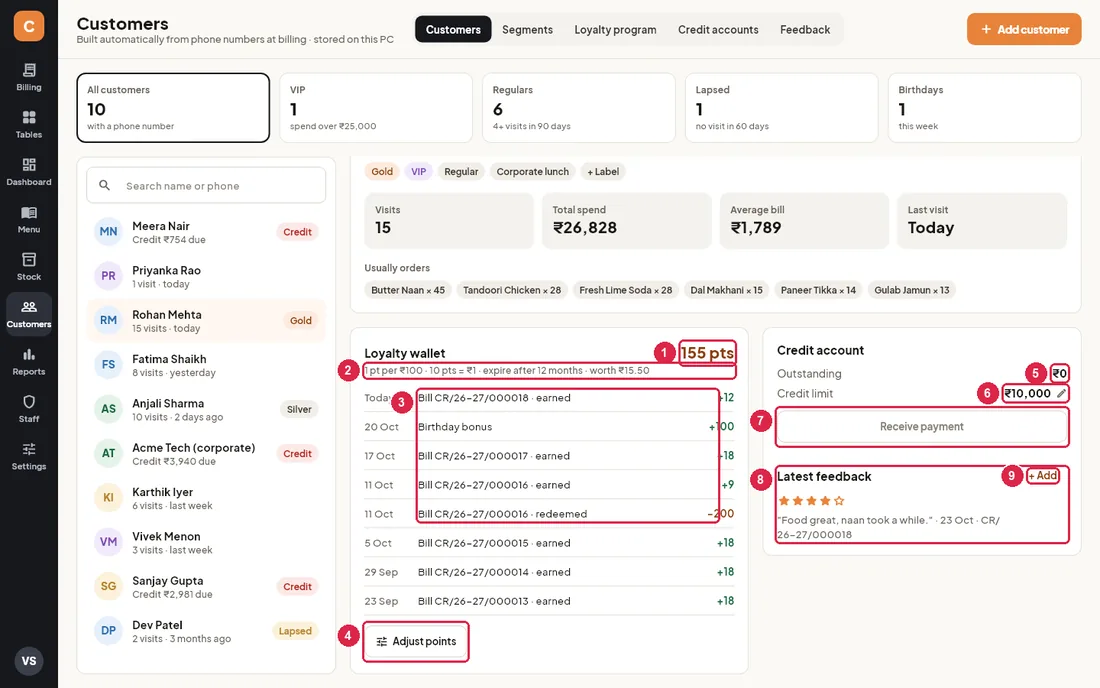
Task: Select customer Rohan Mehta
Action: 206,321
